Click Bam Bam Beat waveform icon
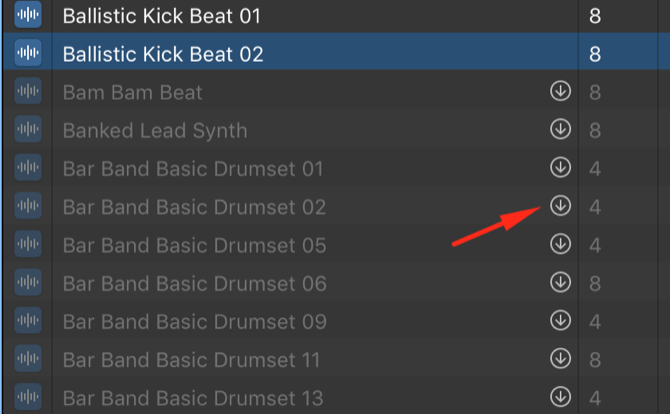Viewport: 670px width, 414px height. (28, 92)
